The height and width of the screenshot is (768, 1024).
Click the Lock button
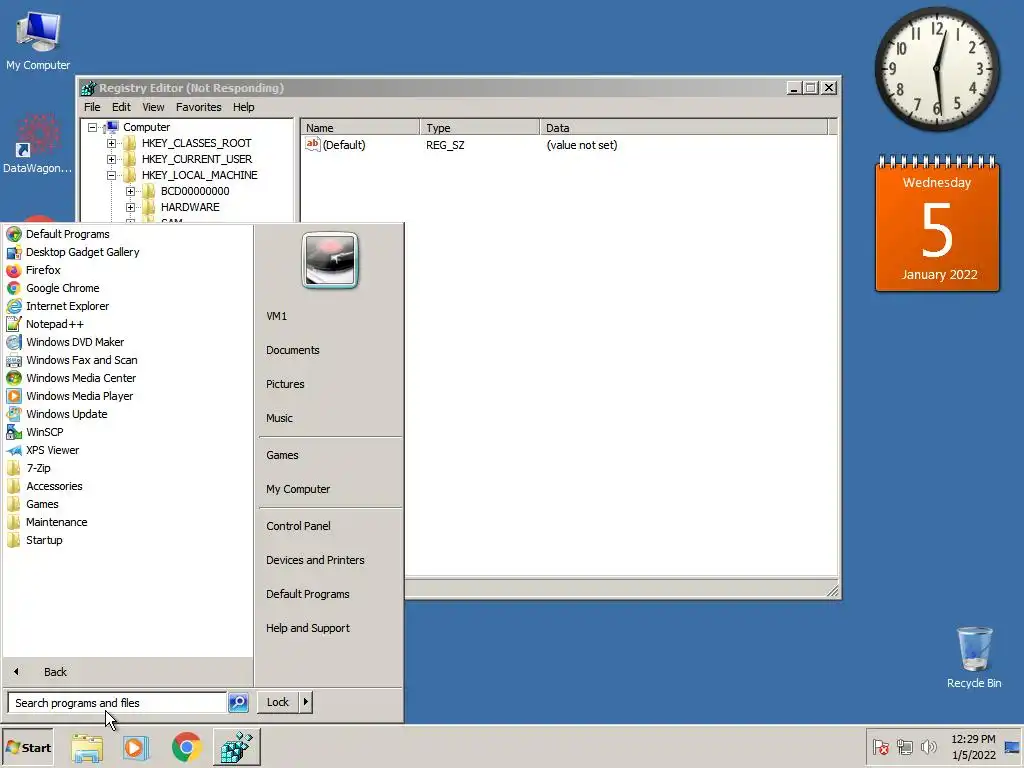pyautogui.click(x=278, y=702)
